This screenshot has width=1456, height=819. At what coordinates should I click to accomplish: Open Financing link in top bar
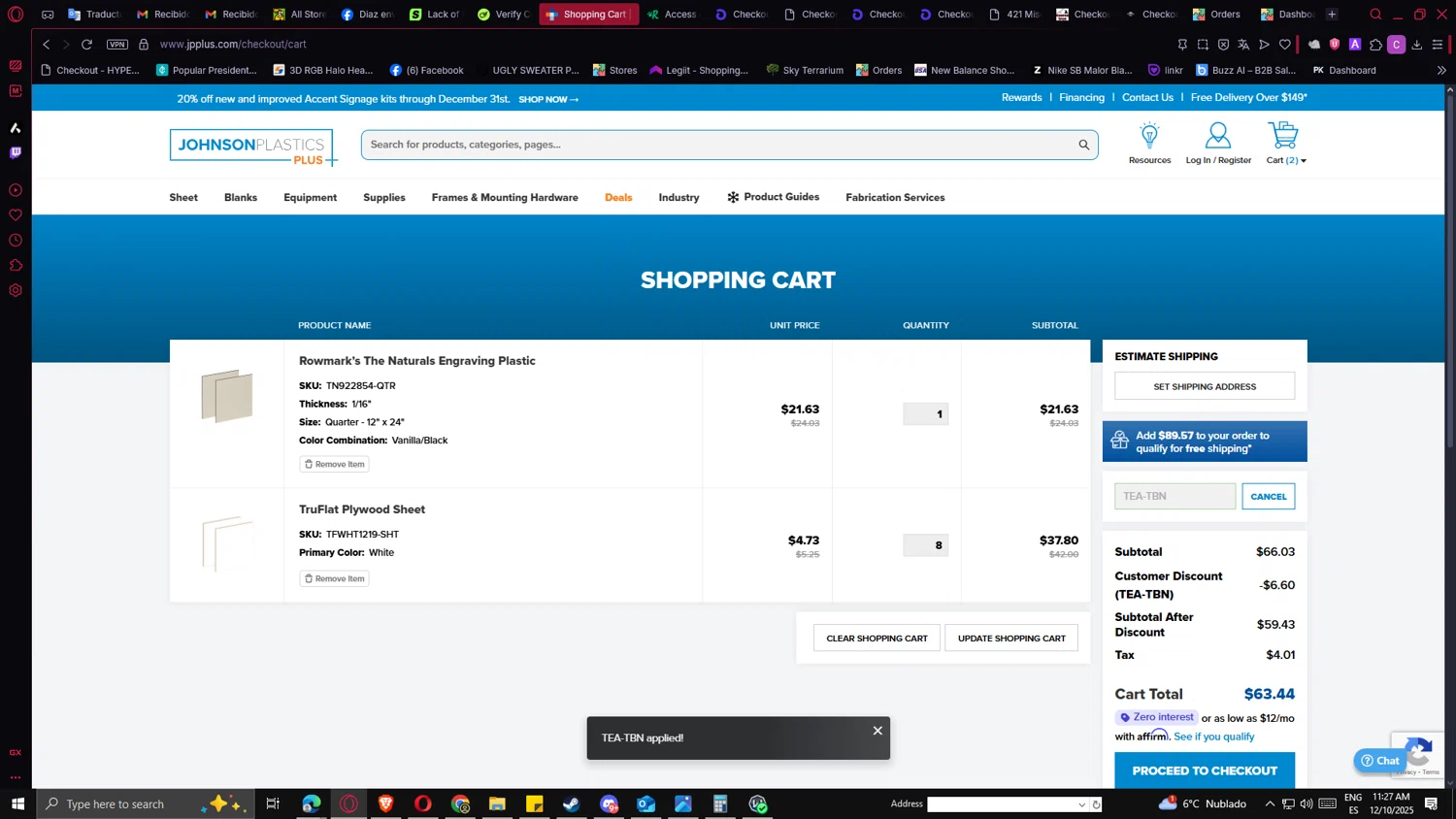tap(1081, 98)
